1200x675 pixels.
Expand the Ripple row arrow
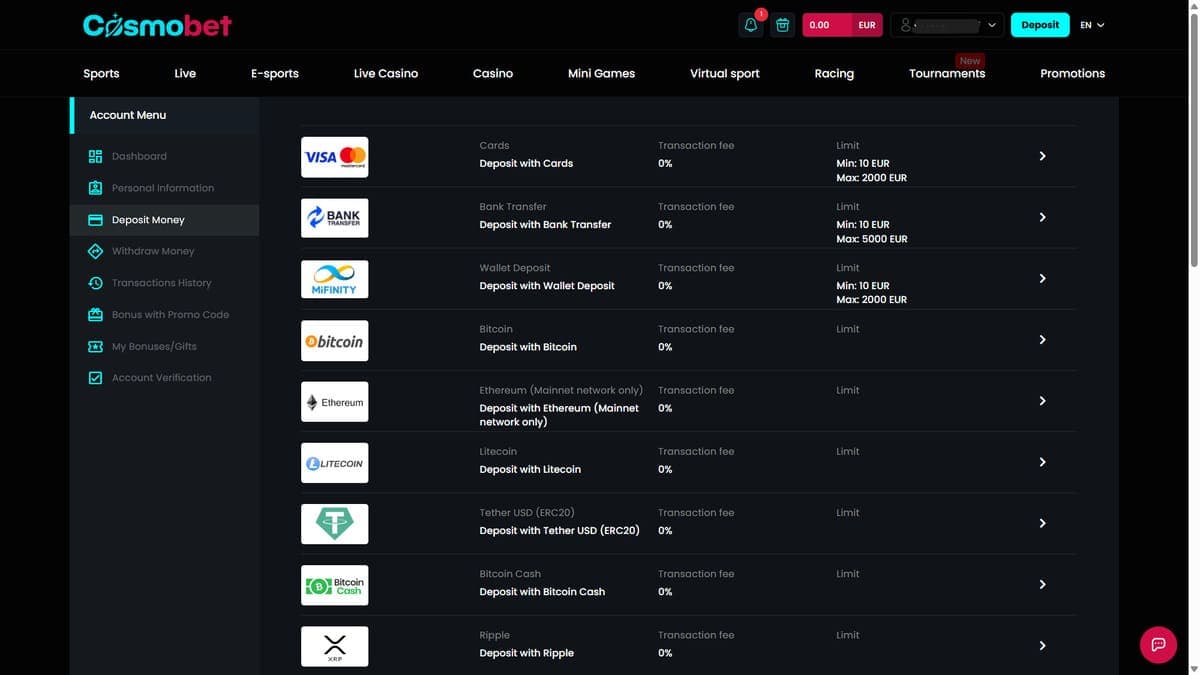[x=1042, y=645]
